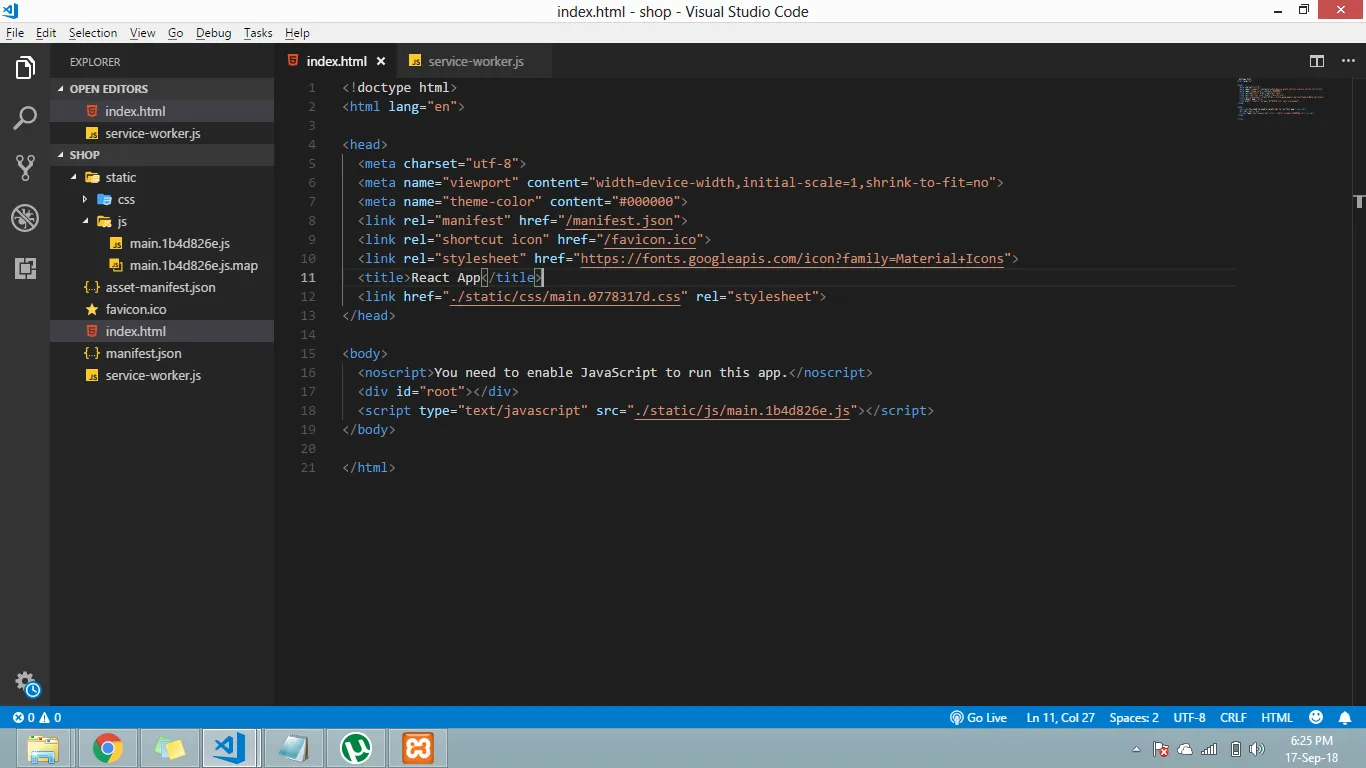The height and width of the screenshot is (768, 1366).
Task: Open the Source Control view
Action: tap(25, 167)
